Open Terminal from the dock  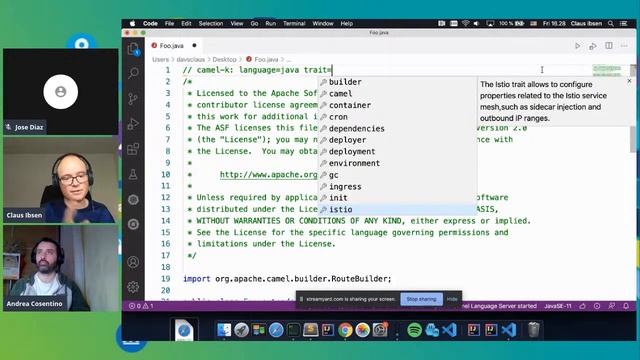293,330
